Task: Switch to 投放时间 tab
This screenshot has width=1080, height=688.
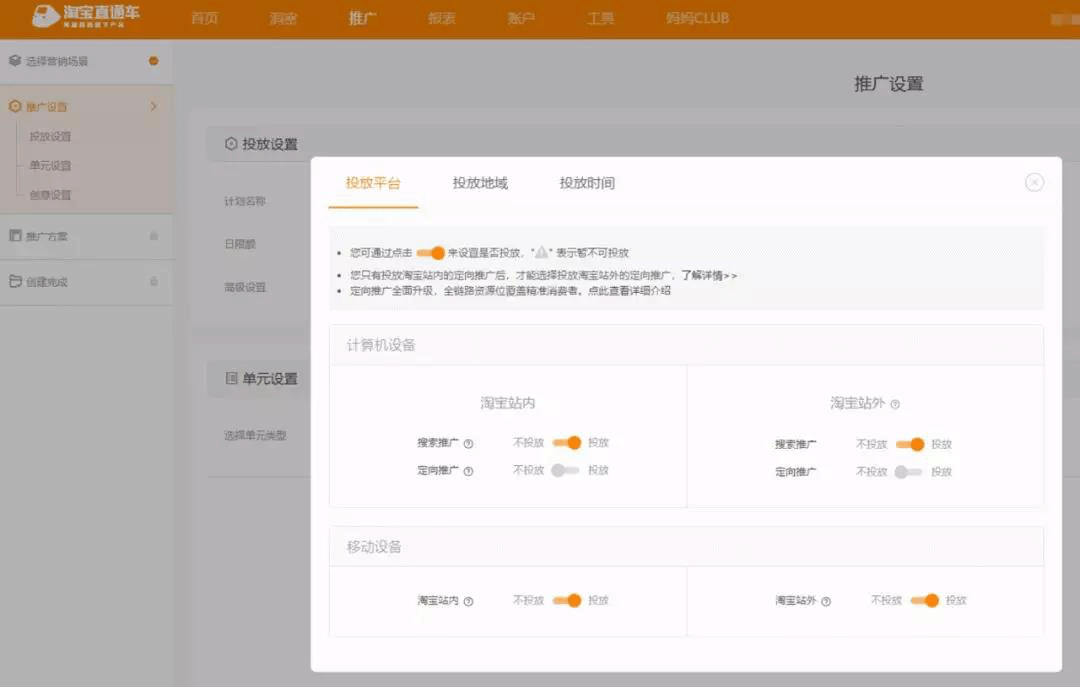Action: 587,183
